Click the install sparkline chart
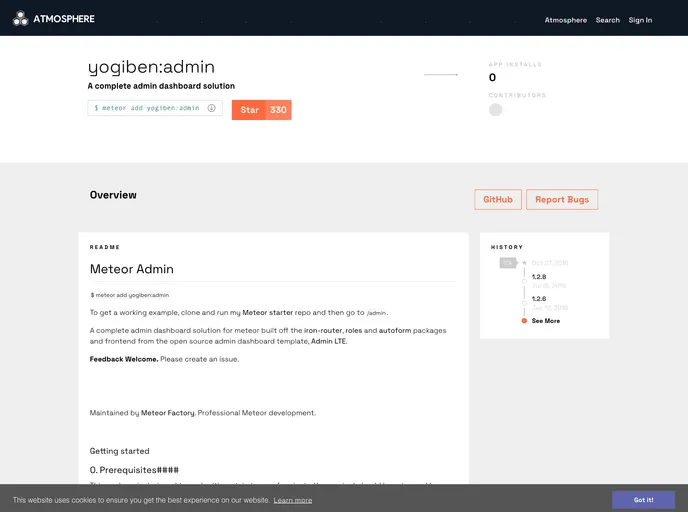This screenshot has width=688, height=512. (x=441, y=75)
